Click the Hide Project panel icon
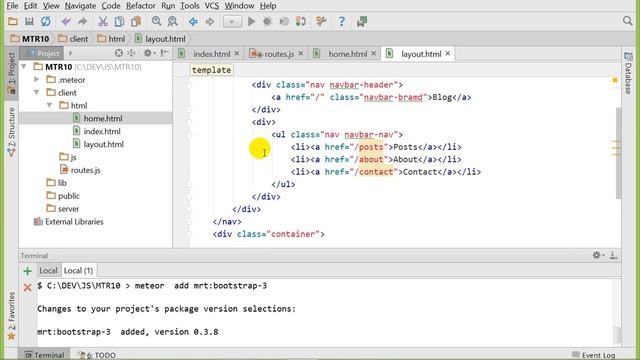 point(164,53)
